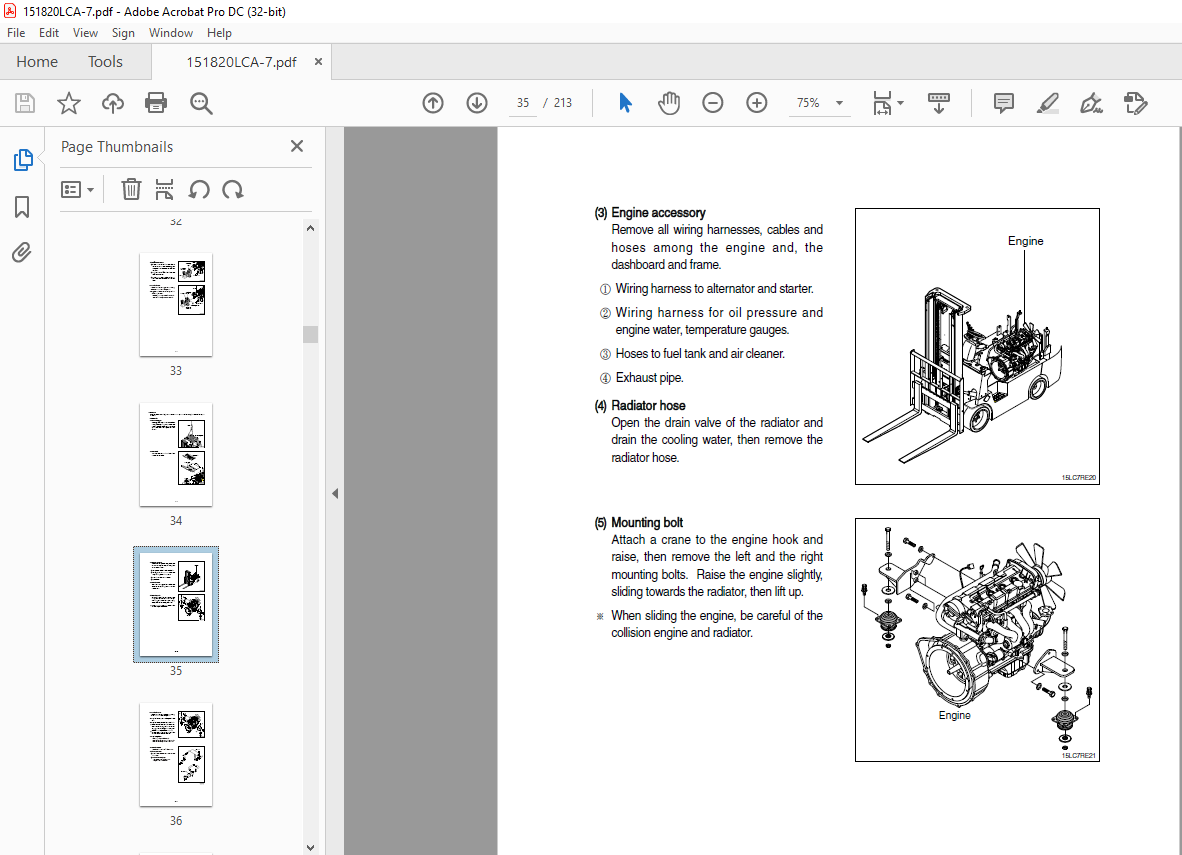This screenshot has height=855, width=1182.
Task: Click the thumbnail scrollbar up arrow
Action: 311,228
